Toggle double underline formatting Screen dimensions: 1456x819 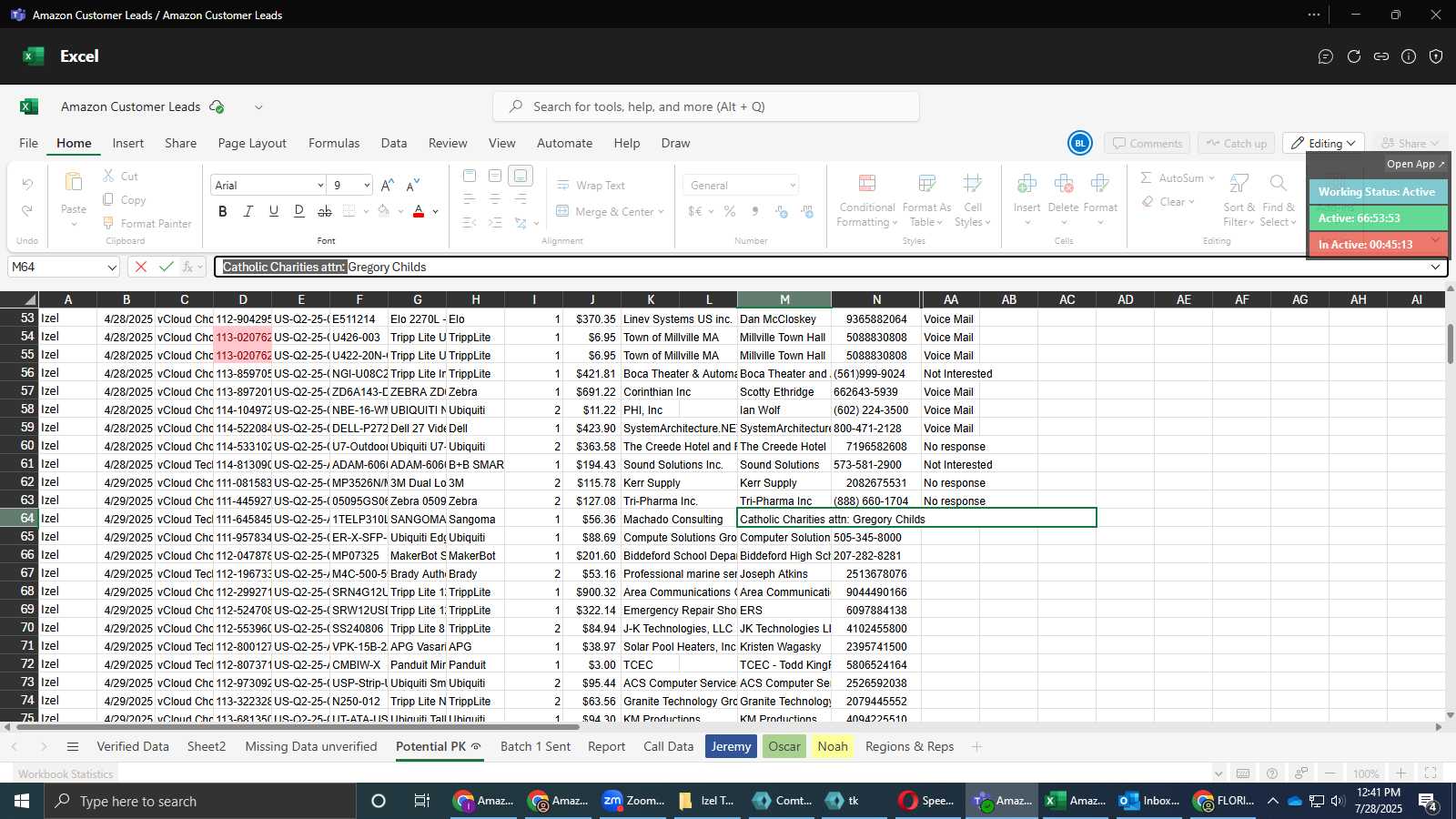(x=299, y=211)
